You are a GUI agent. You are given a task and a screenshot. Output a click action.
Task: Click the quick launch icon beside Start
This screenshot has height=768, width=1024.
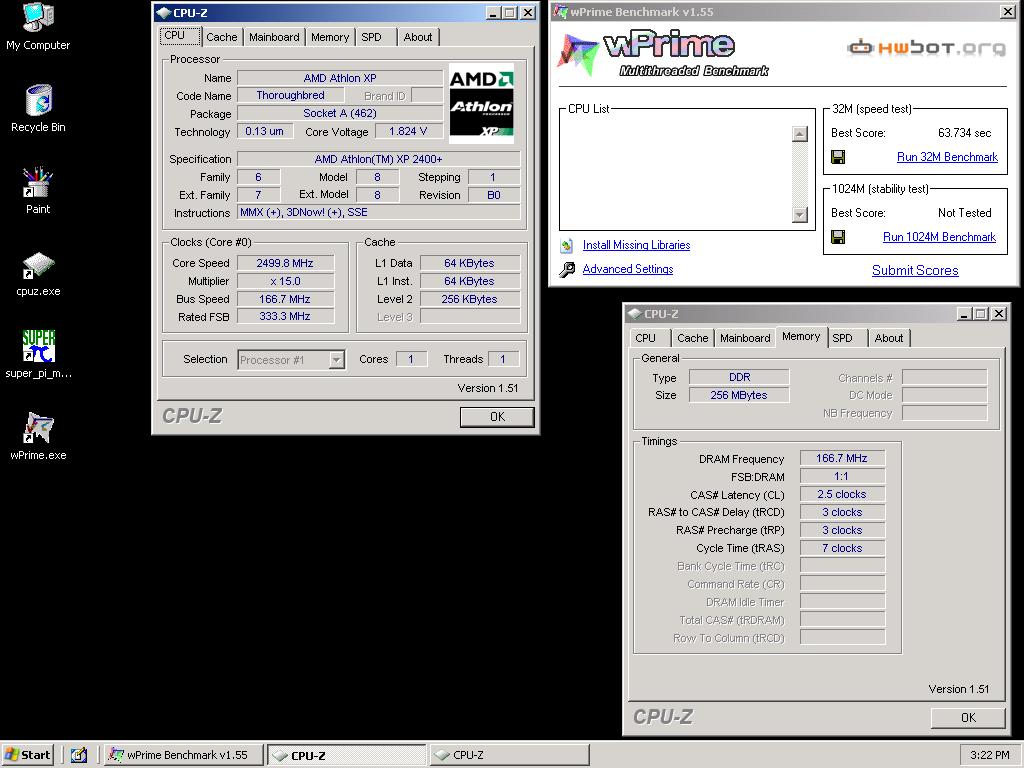tap(78, 755)
